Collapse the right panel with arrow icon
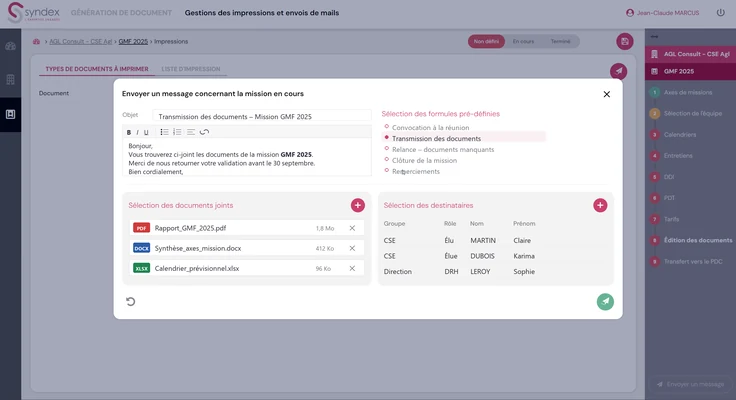 click(x=654, y=37)
